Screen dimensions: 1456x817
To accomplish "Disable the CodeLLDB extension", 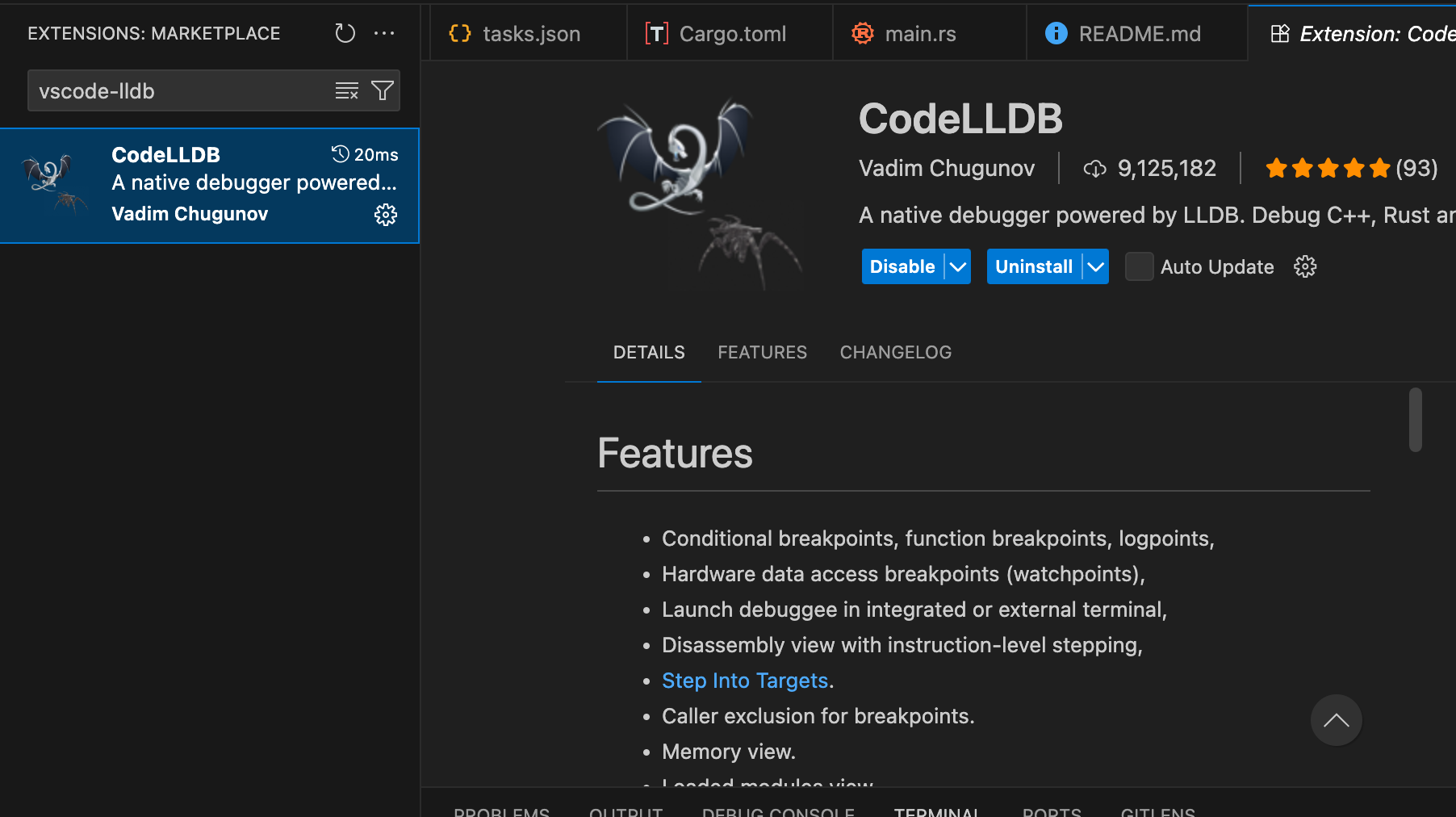I will (902, 266).
